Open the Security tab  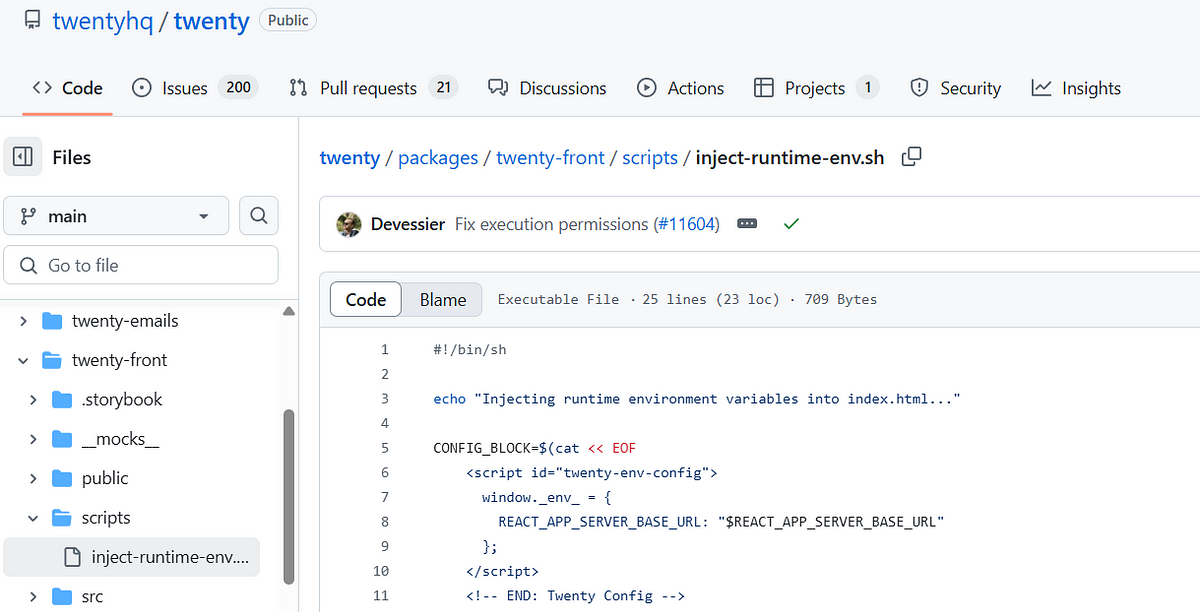[x=955, y=88]
